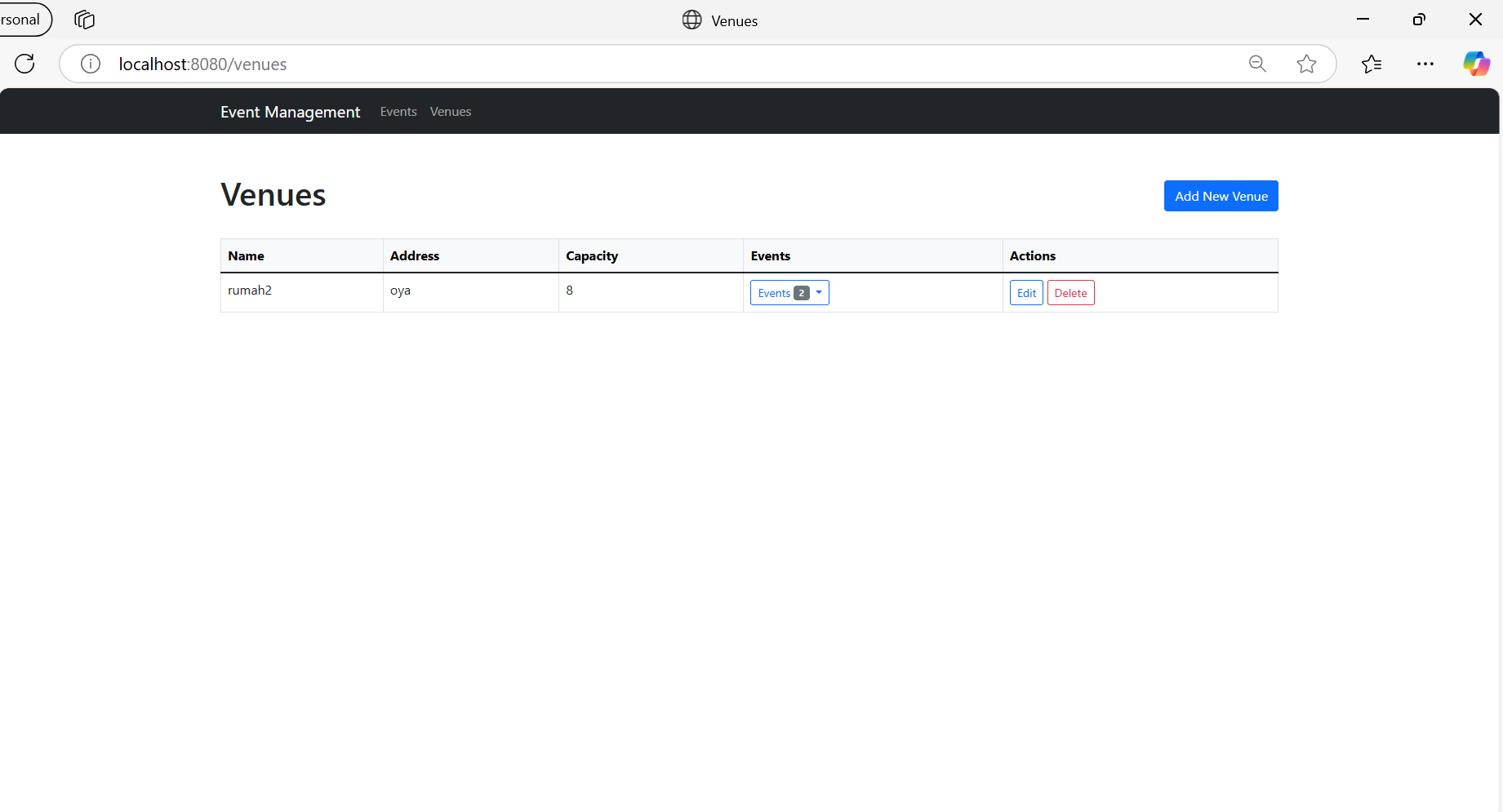Viewport: 1503px width, 812px height.
Task: Open the zoom search icon in the address bar
Action: pyautogui.click(x=1257, y=64)
